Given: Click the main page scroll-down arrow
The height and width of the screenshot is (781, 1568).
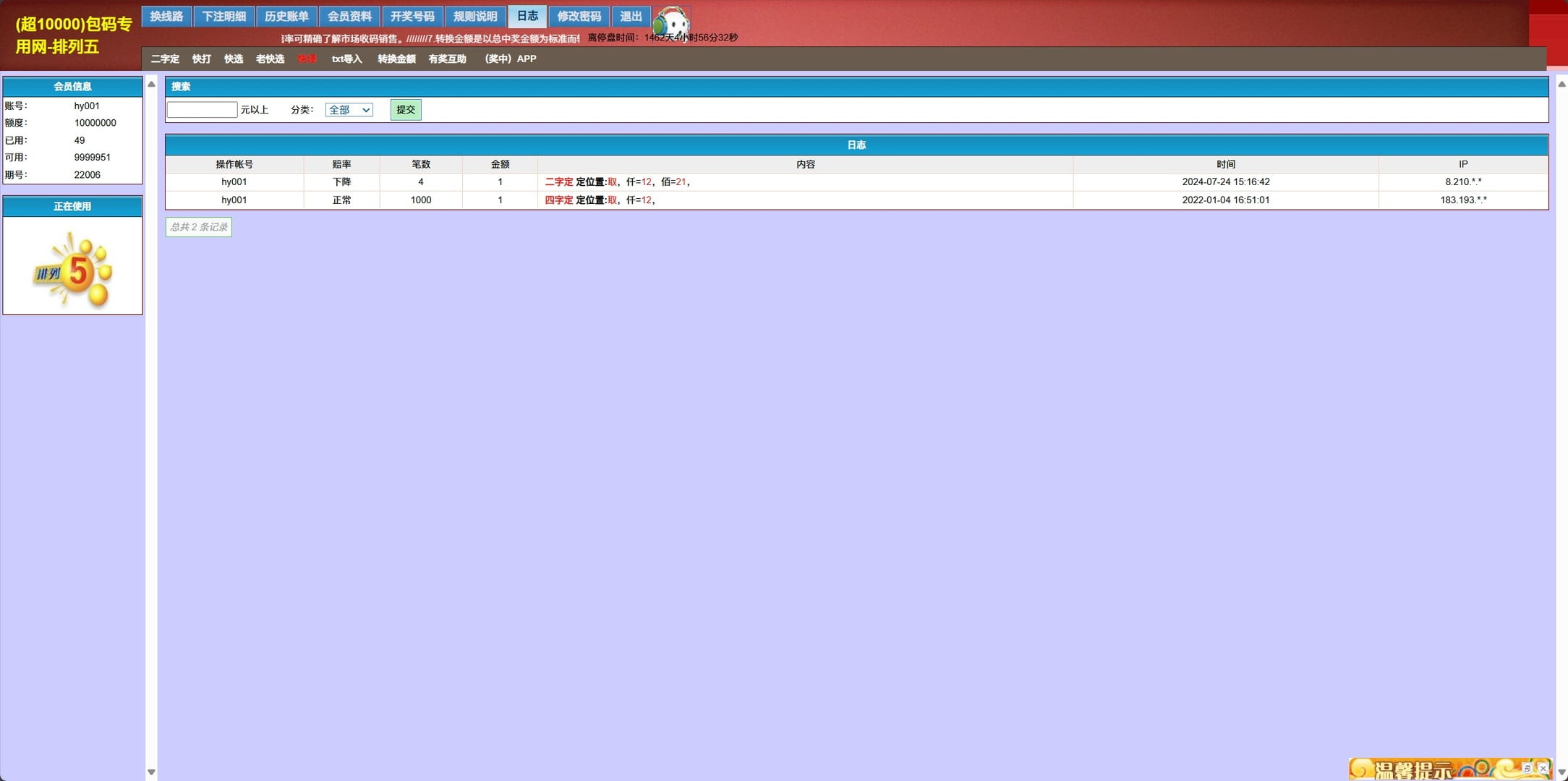Looking at the screenshot, I should pyautogui.click(x=1561, y=773).
